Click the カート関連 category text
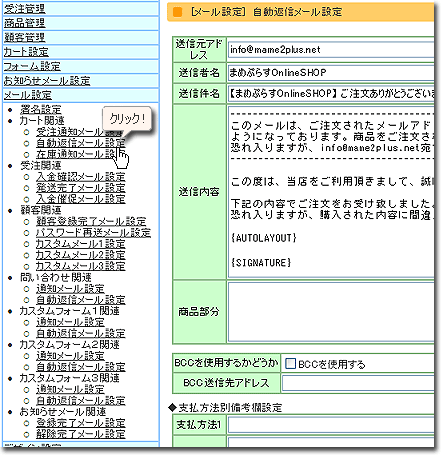 click(42, 120)
